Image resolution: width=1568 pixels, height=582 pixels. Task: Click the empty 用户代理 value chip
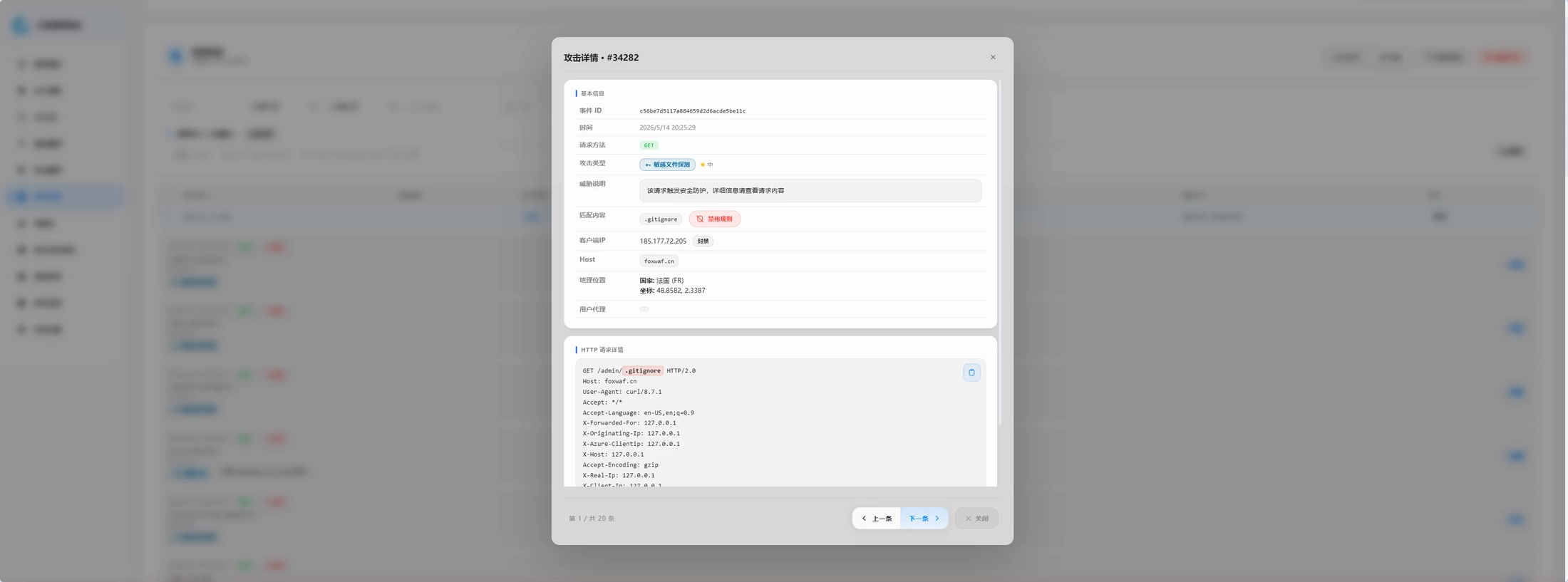(x=644, y=309)
